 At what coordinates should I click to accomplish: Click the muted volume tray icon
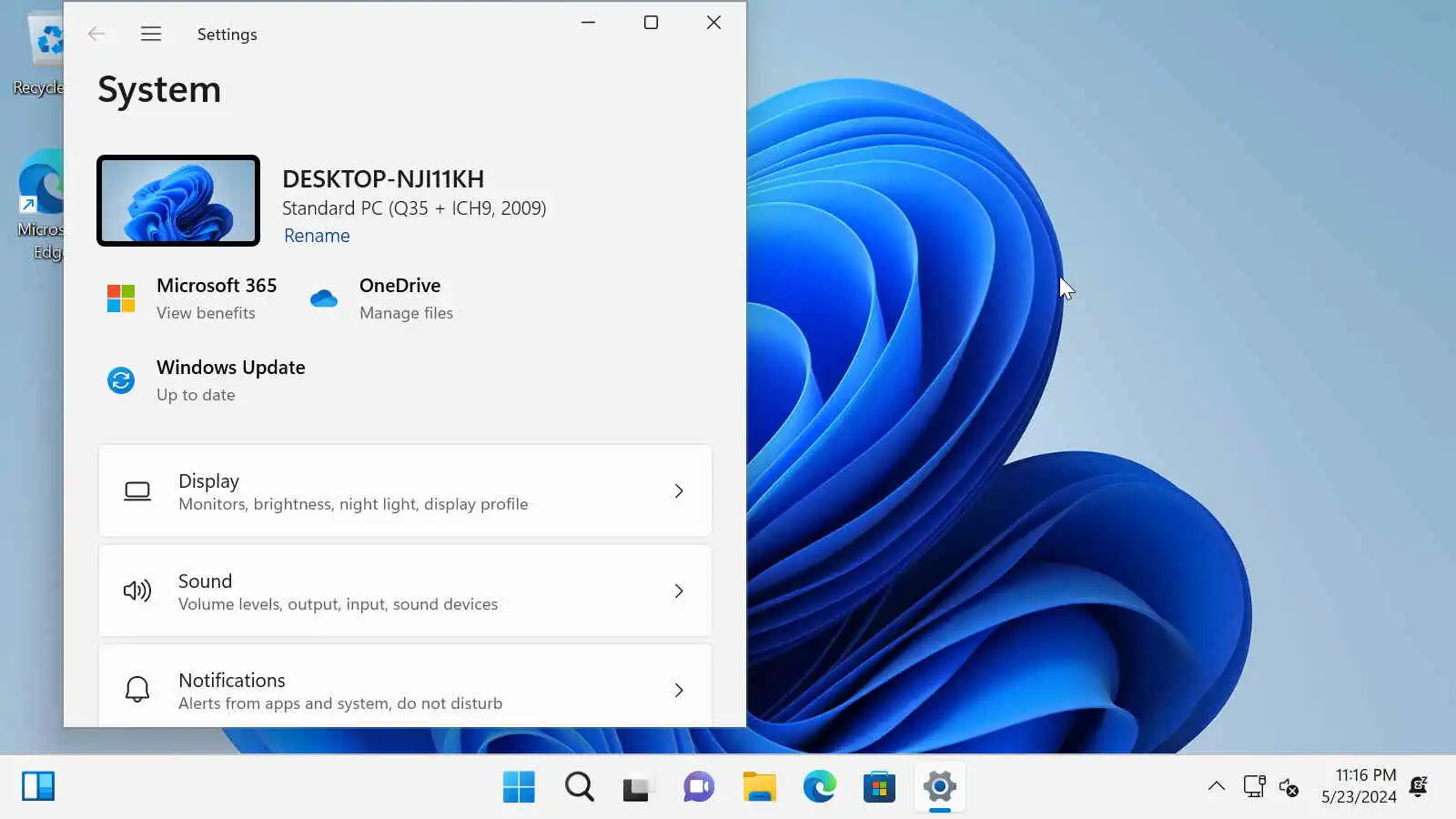pos(1289,787)
